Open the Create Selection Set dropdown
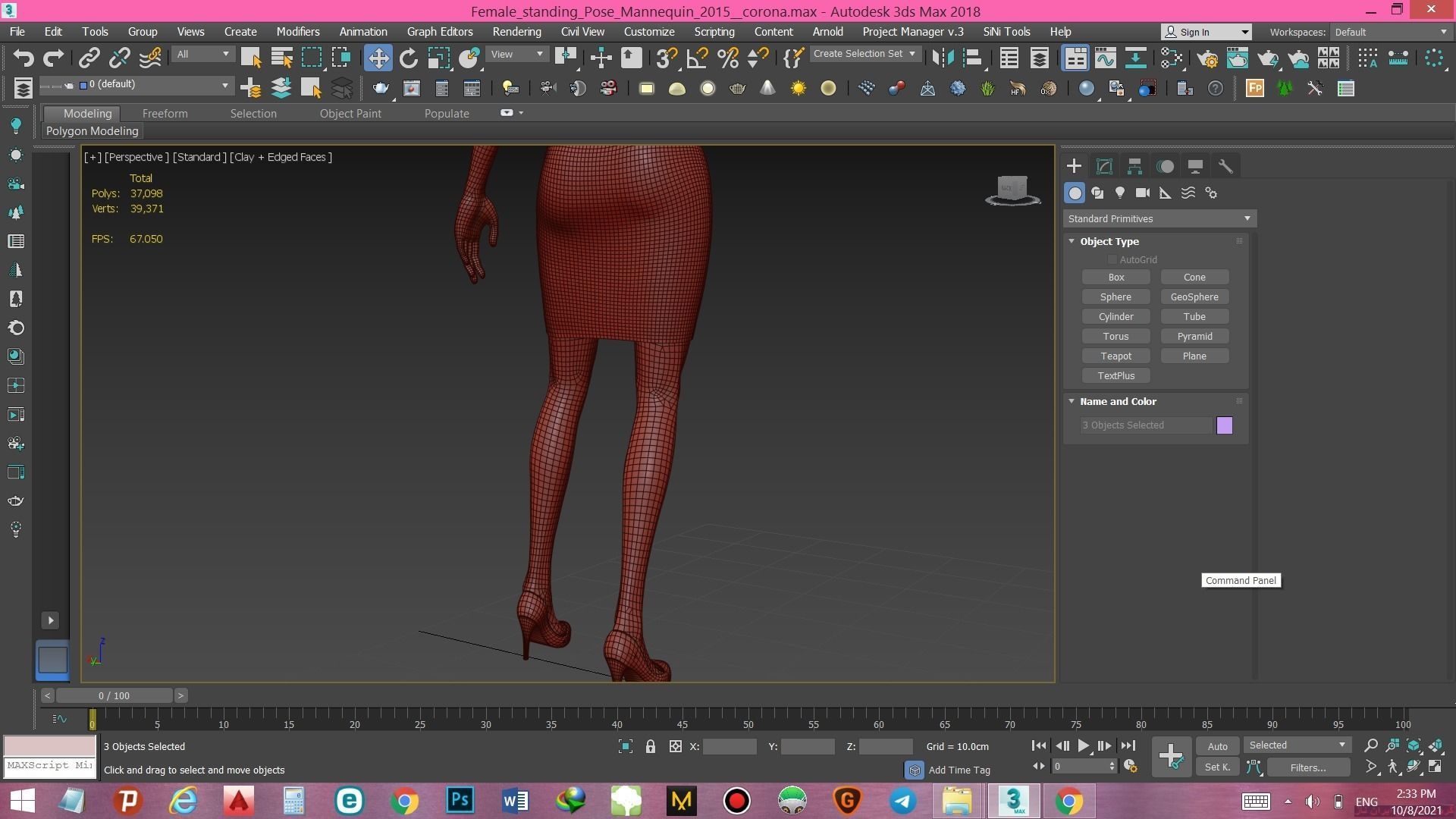The image size is (1456, 819). tap(864, 54)
